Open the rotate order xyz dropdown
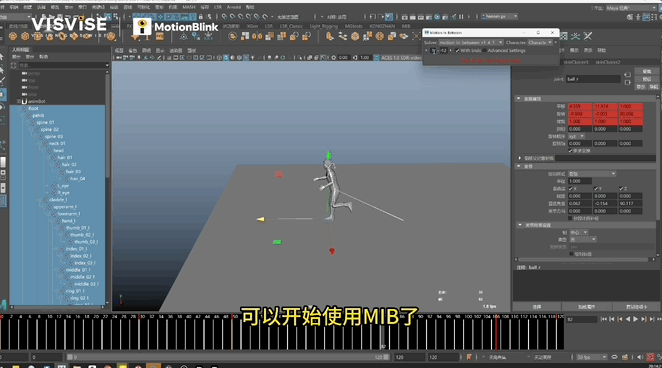 [576, 137]
